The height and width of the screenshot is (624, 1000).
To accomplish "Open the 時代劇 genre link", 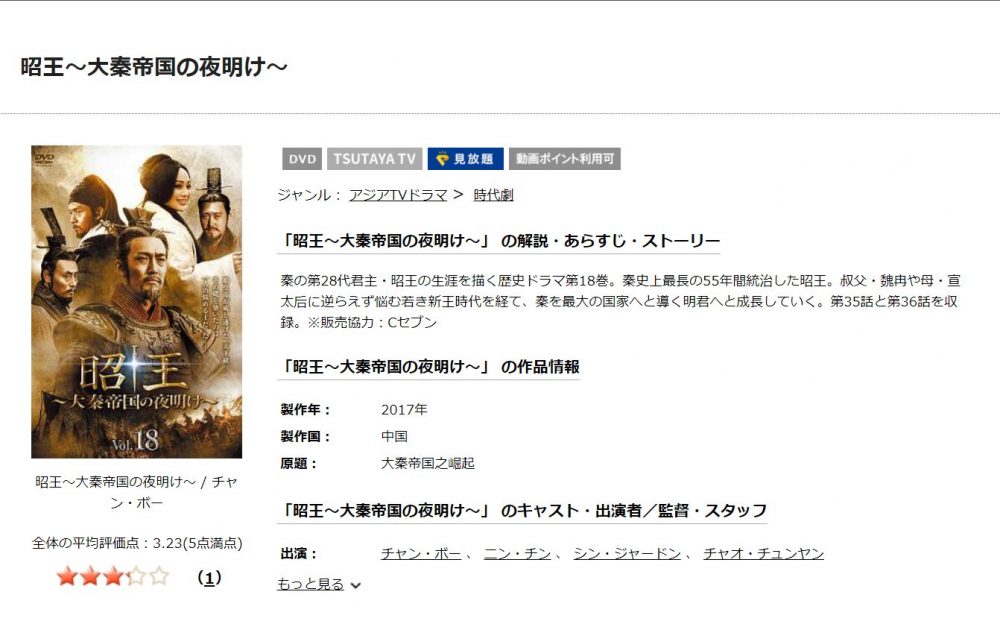I will click(493, 195).
